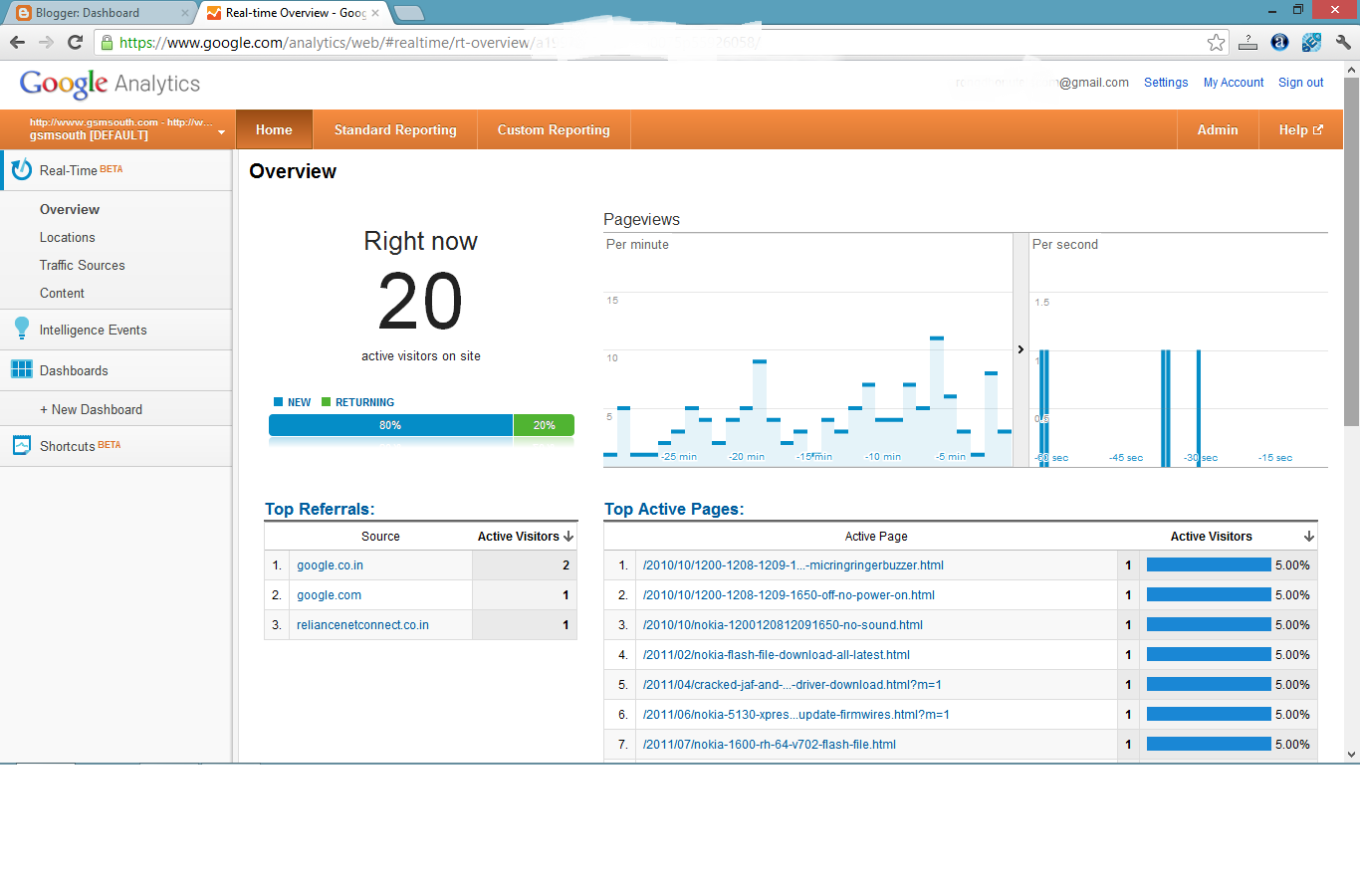The image size is (1360, 896).
Task: Click the Active Page column header
Action: [876, 536]
